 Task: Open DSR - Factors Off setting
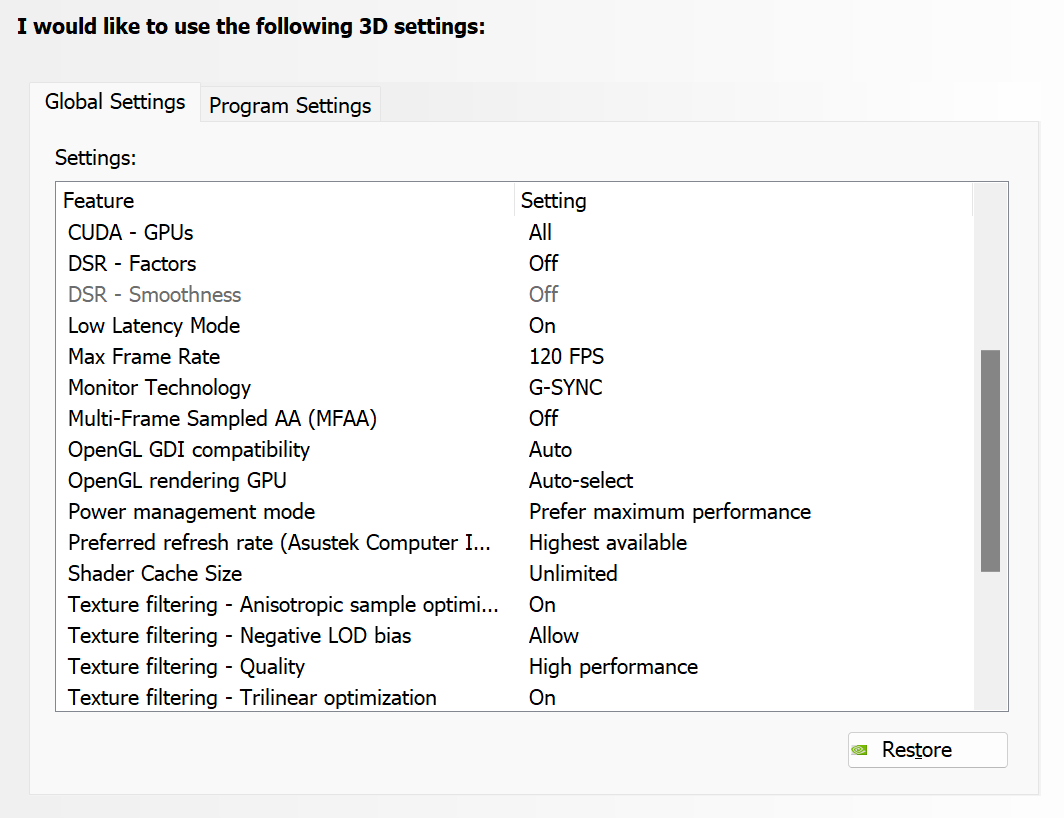tap(543, 264)
